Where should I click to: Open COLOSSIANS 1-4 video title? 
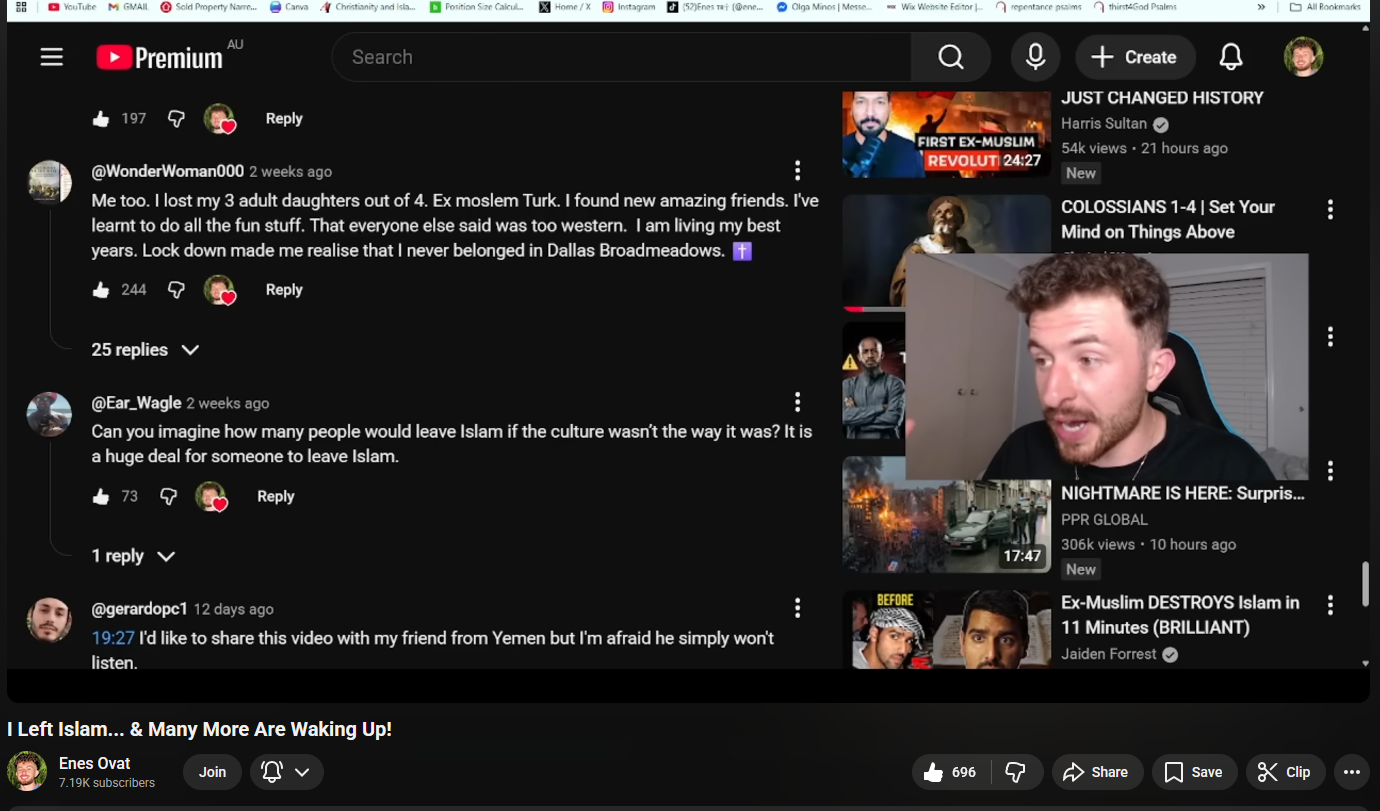coord(1168,219)
